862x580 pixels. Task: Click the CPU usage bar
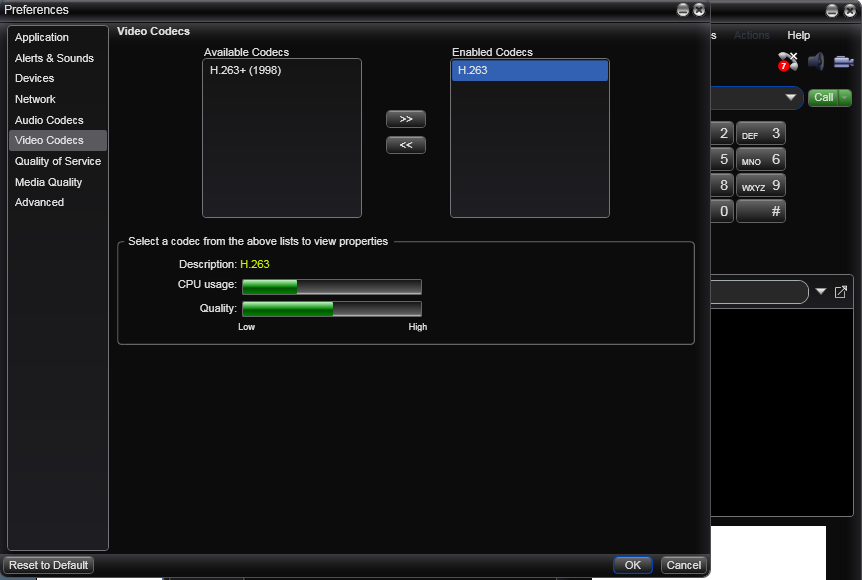coord(332,286)
